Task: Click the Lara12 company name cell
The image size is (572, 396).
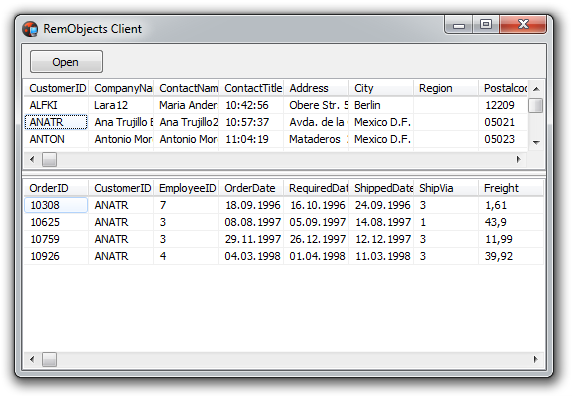Action: pyautogui.click(x=121, y=105)
